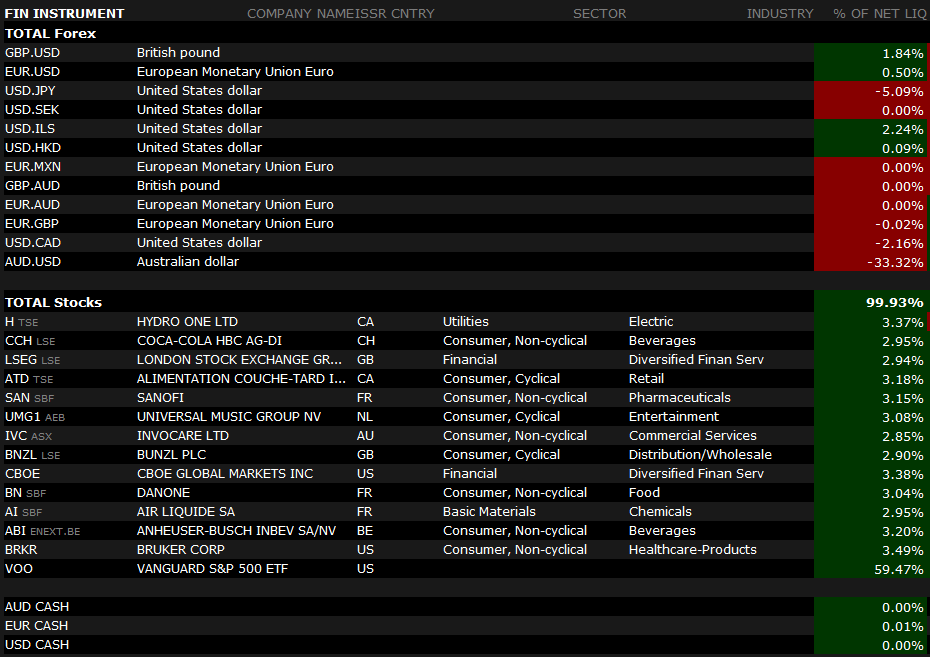Select the EUR.AUD instrument

coord(33,205)
